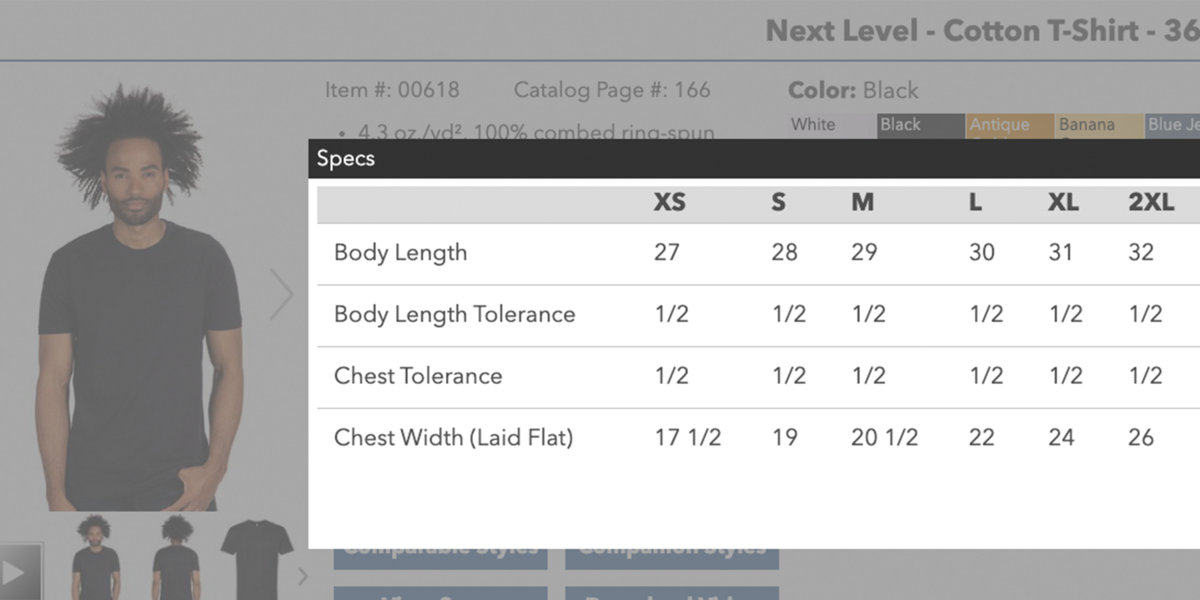
Task: Select the front view model thumbnail
Action: [95, 558]
